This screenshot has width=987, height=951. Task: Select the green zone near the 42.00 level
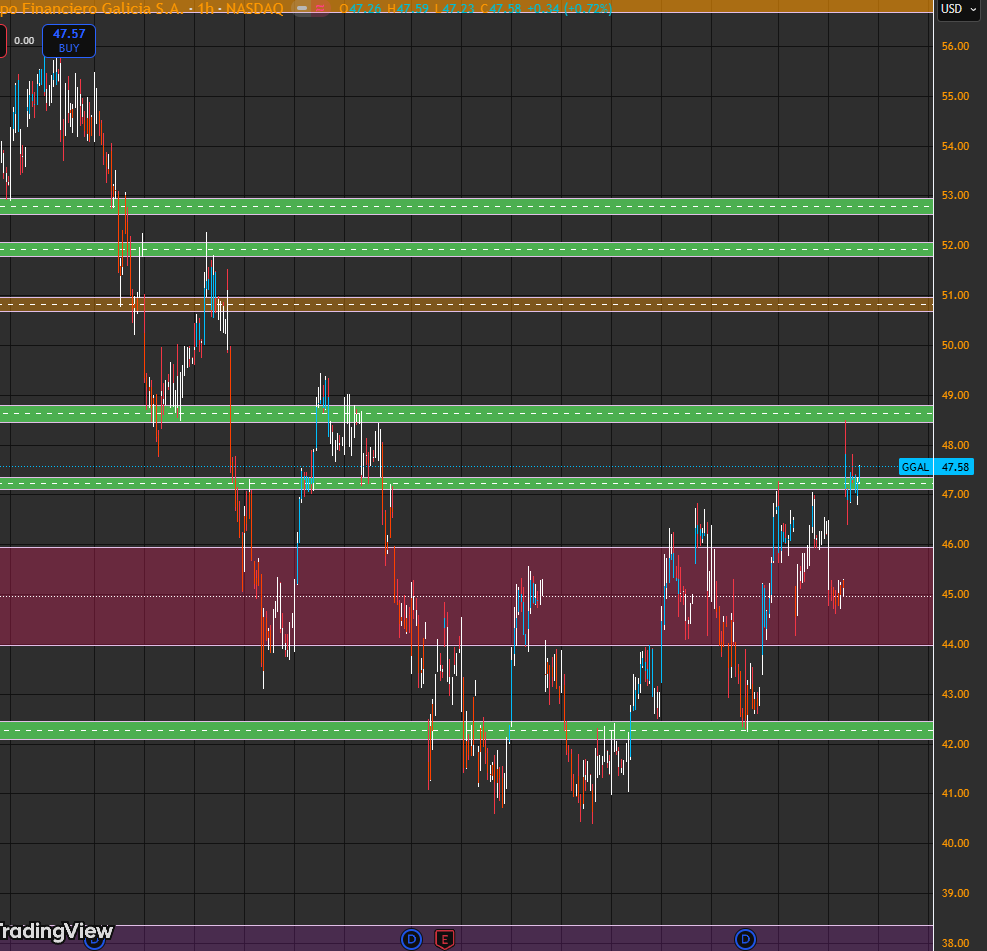[466, 731]
